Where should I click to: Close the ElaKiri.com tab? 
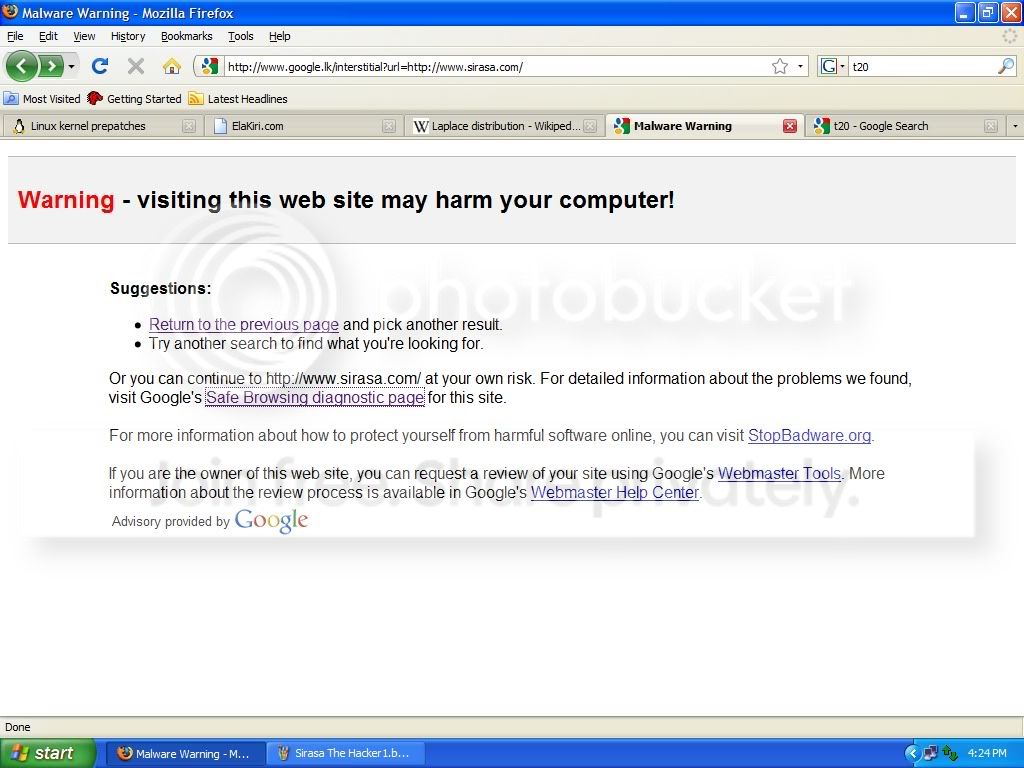[389, 126]
